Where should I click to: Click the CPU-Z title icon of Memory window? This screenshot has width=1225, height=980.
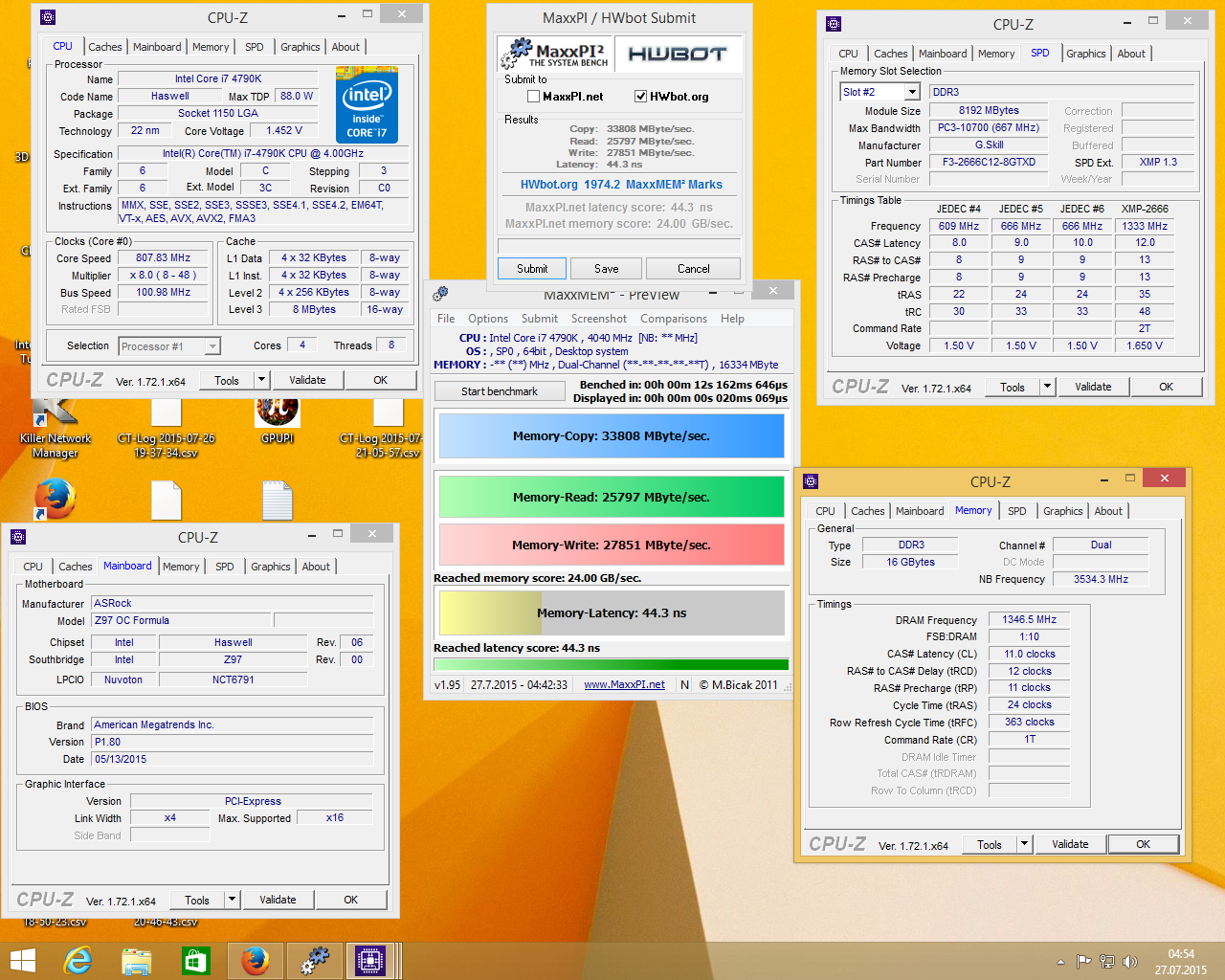pyautogui.click(x=811, y=481)
